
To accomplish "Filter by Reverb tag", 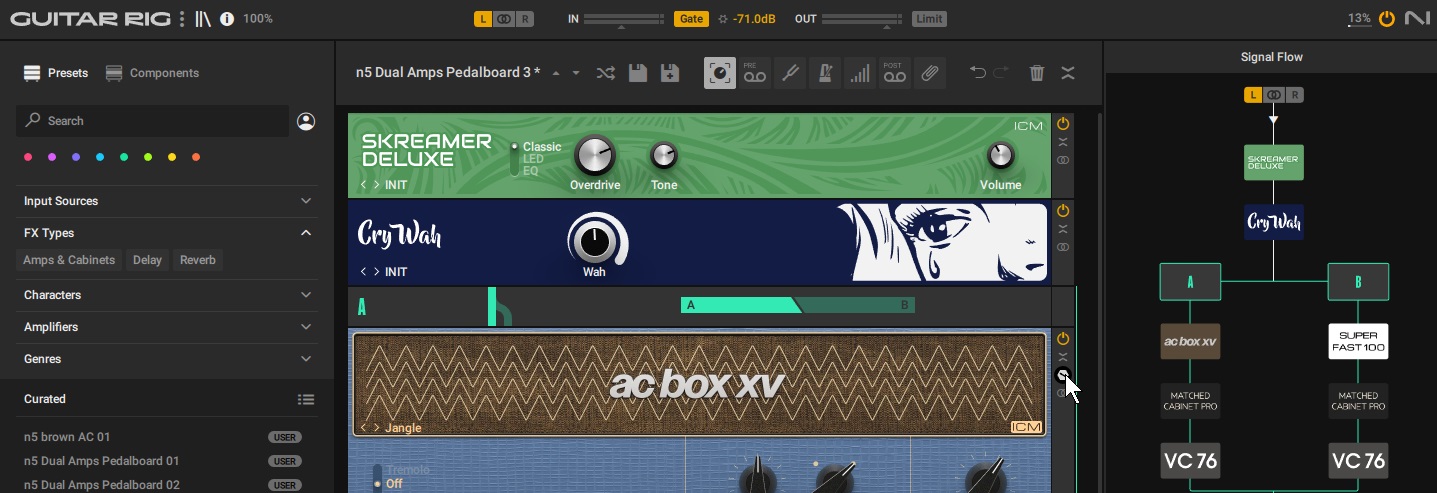I will coord(198,260).
